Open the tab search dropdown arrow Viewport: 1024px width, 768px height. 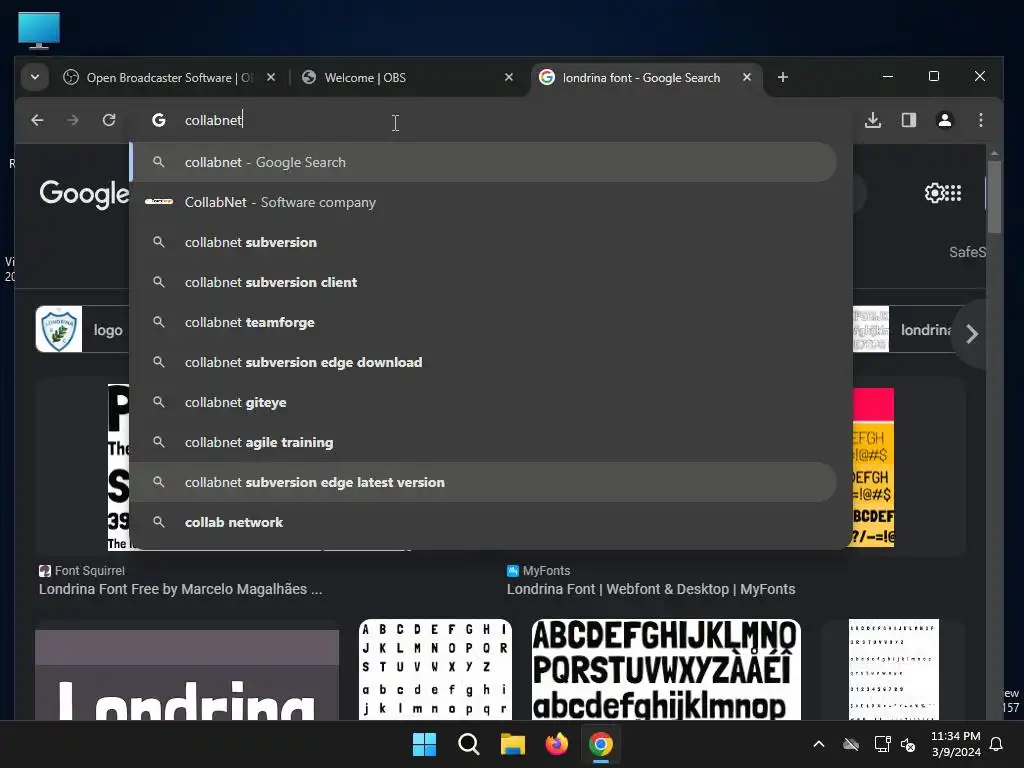tap(35, 77)
